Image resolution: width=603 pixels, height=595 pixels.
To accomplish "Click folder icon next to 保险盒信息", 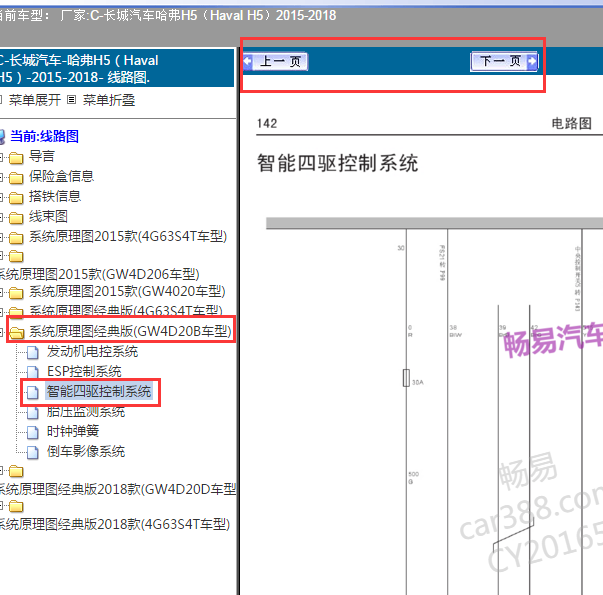I will pyautogui.click(x=16, y=177).
